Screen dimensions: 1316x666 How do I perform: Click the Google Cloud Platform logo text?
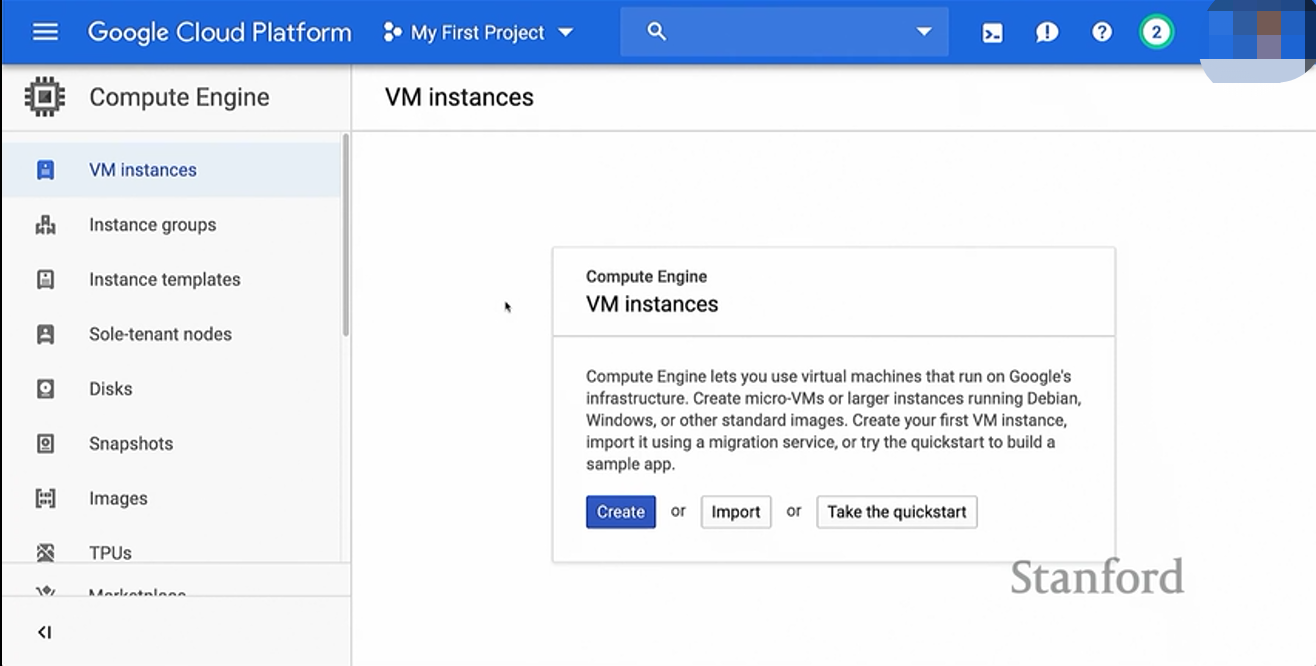(219, 32)
